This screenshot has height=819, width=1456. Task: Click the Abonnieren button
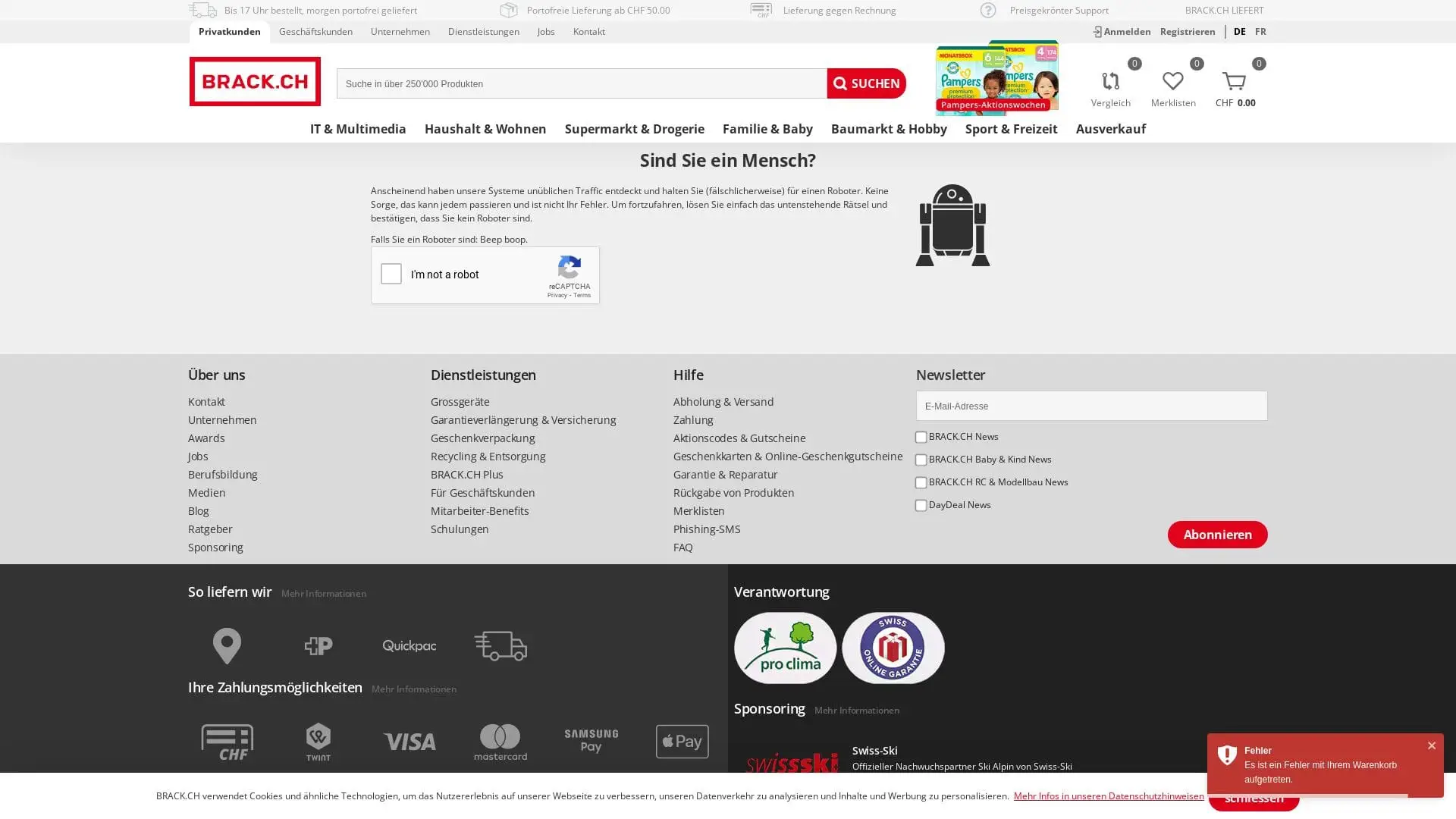[x=1217, y=535]
